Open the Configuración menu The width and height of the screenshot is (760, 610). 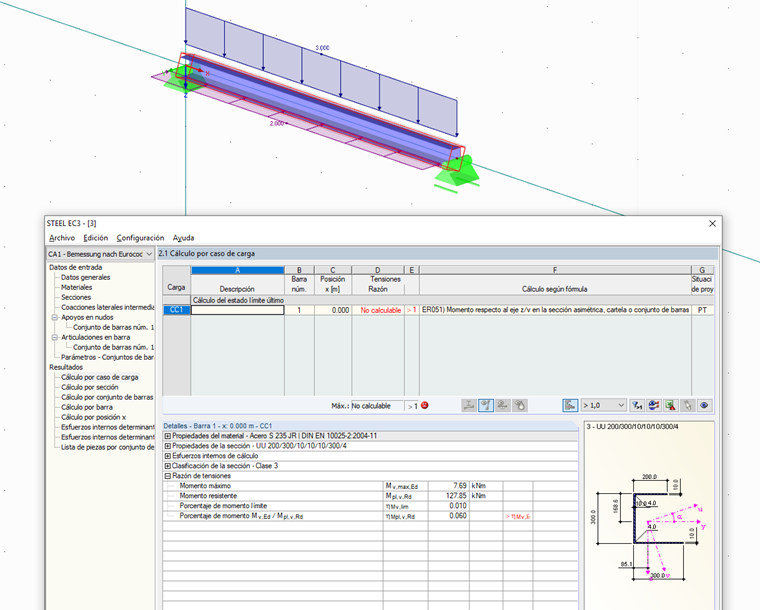click(x=140, y=238)
